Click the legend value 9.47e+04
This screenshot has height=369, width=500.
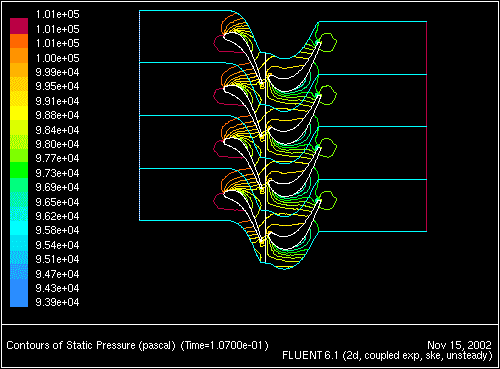tap(58, 274)
